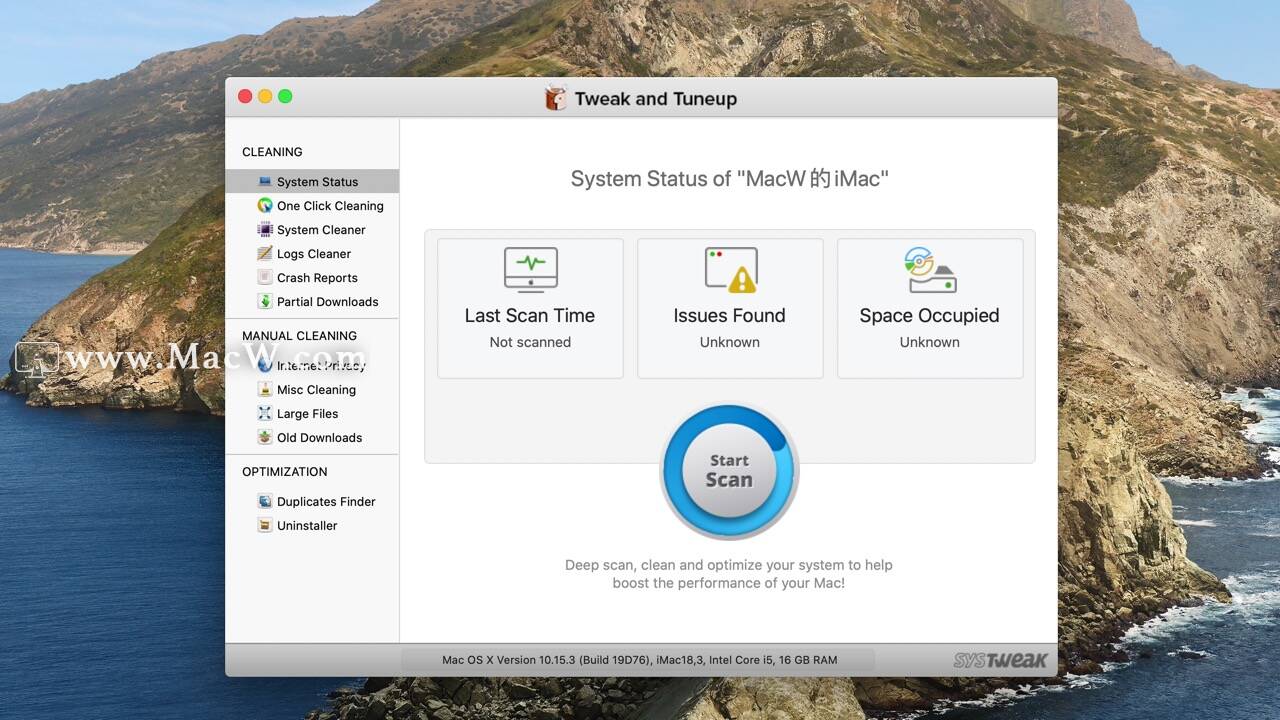This screenshot has width=1280, height=720.
Task: Click the Large Files icon
Action: point(265,414)
